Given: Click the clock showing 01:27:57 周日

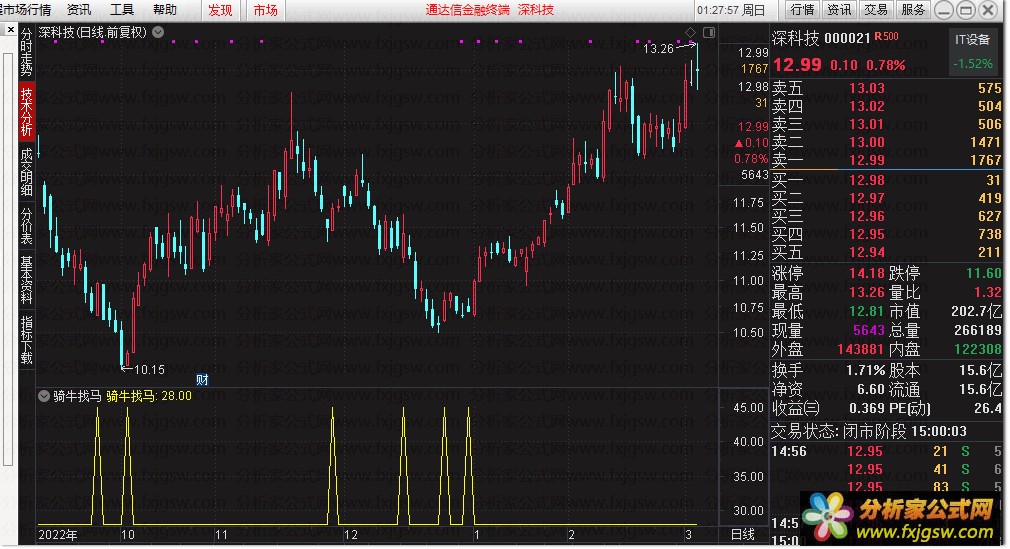Looking at the screenshot, I should [731, 10].
